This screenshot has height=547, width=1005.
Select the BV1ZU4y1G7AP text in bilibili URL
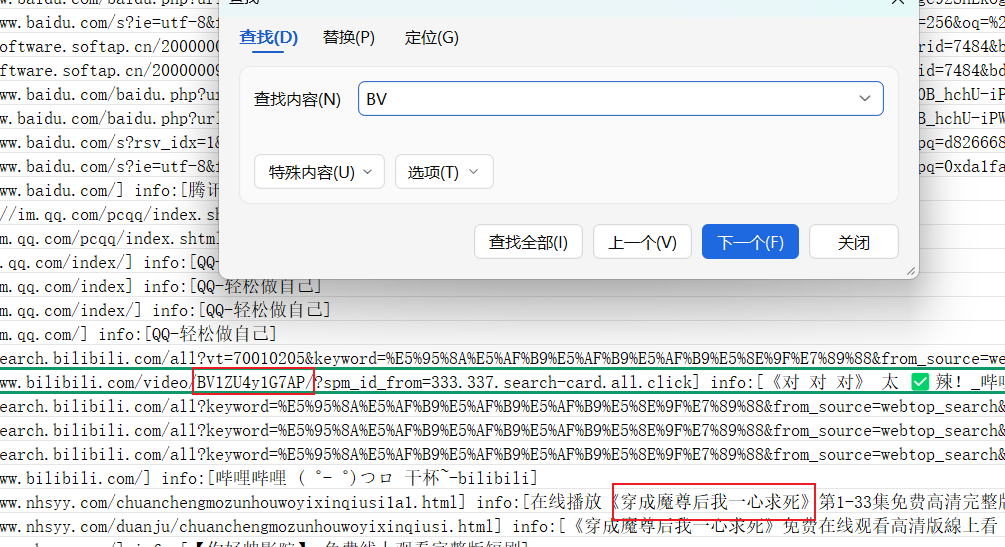[251, 383]
